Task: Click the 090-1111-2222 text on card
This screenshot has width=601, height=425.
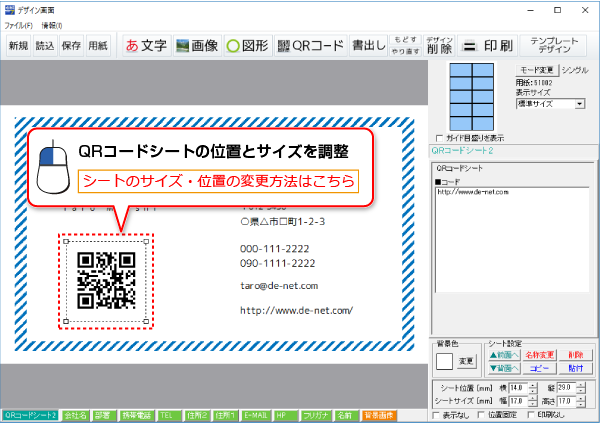Action: click(x=278, y=263)
